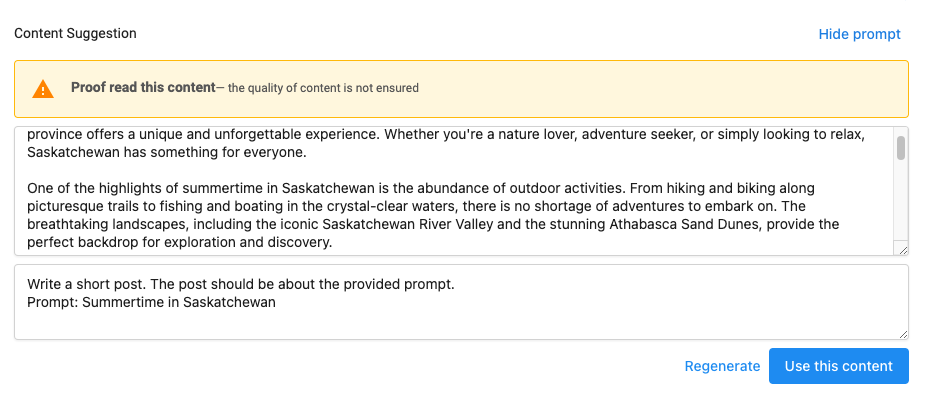Viewport: 931px width, 402px height.
Task: Hide the prompt using the top-right link
Action: (859, 34)
